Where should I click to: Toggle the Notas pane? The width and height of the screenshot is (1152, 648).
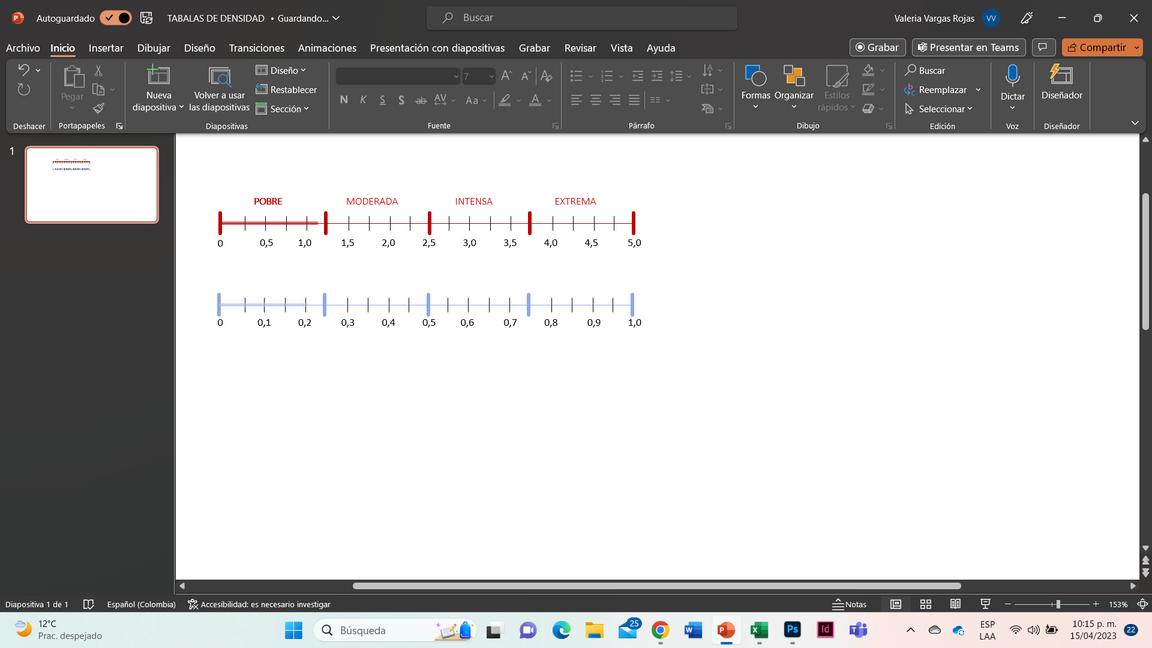click(849, 604)
